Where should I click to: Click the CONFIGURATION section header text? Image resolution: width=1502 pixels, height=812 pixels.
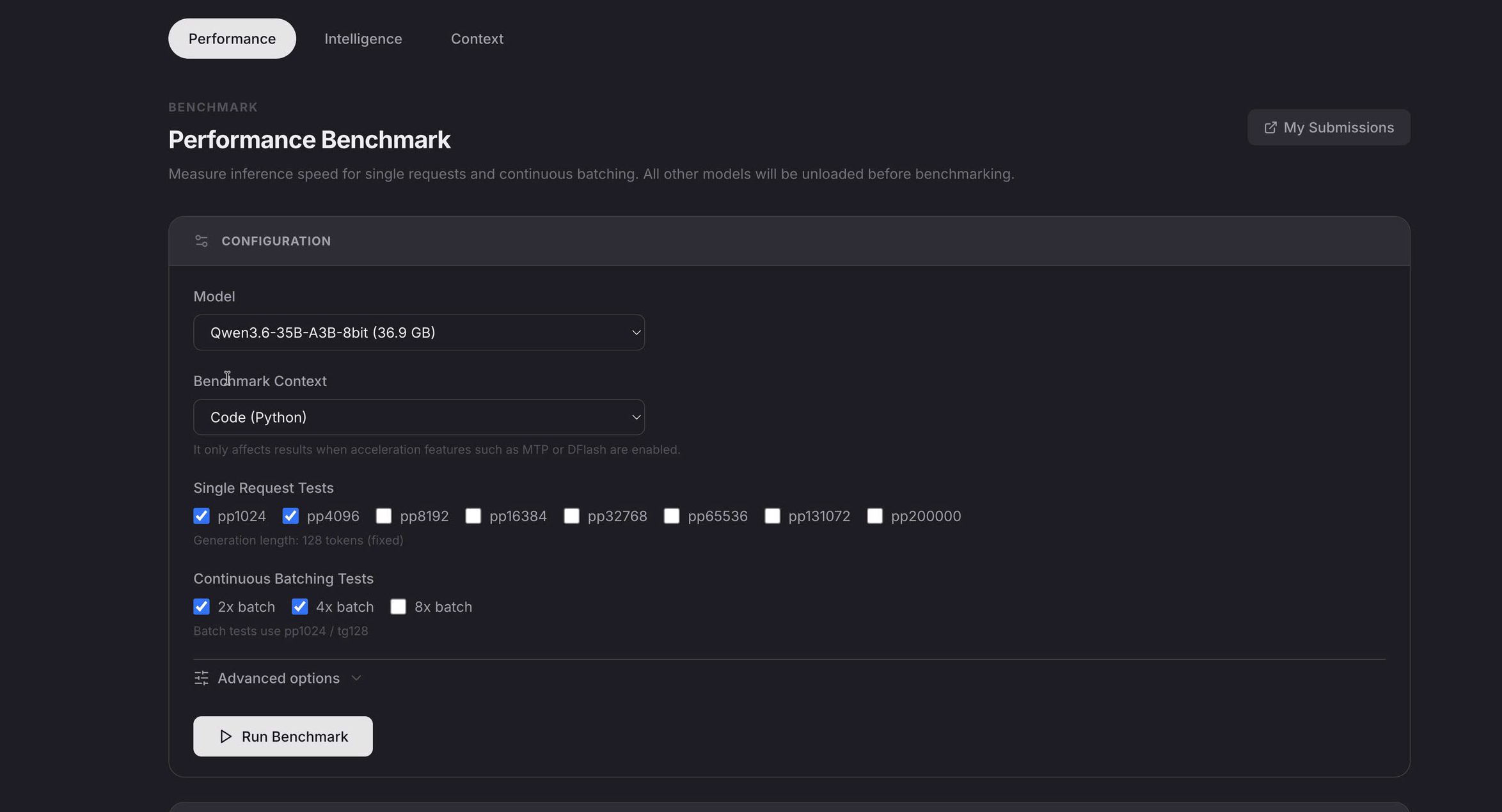pos(276,241)
